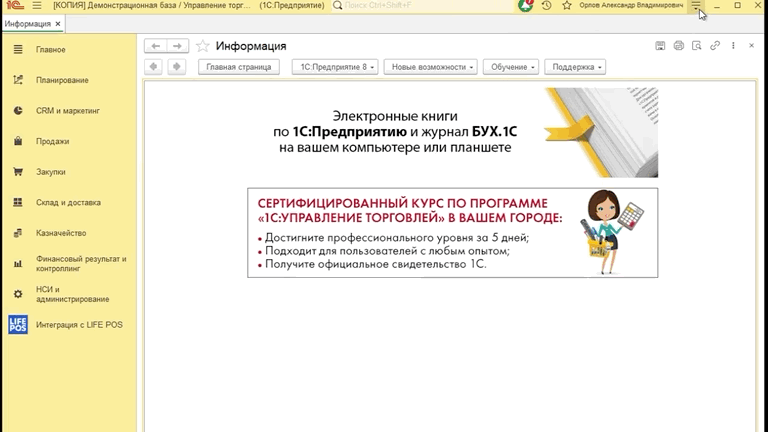Click user name Орлов Александр Владимирович

(631, 5)
